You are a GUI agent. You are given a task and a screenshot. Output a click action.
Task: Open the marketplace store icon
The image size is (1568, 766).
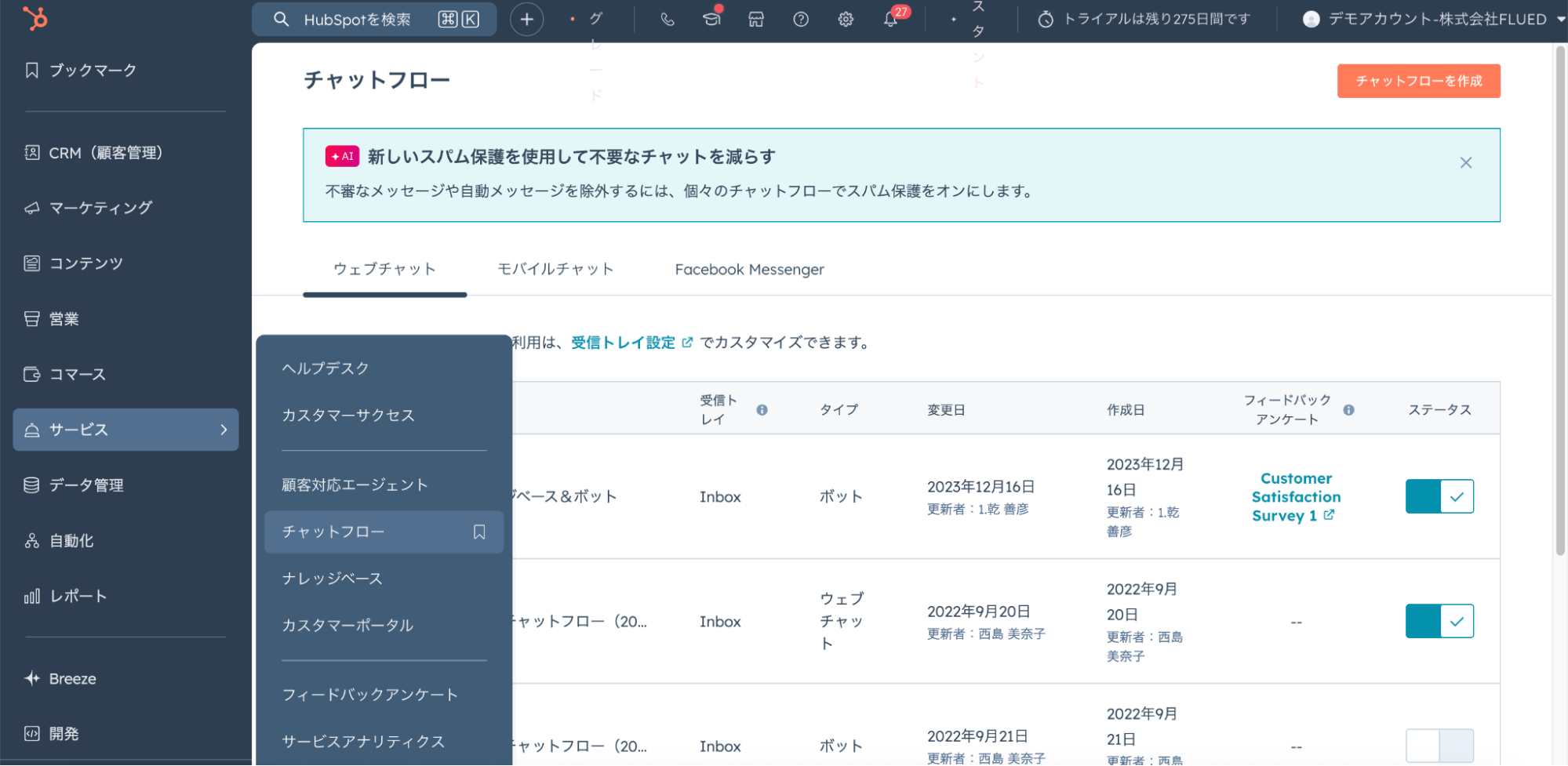click(756, 20)
